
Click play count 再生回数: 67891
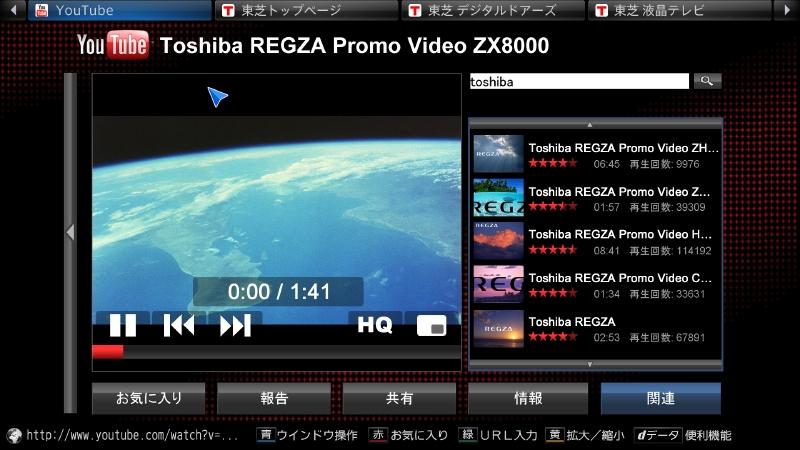coord(667,337)
